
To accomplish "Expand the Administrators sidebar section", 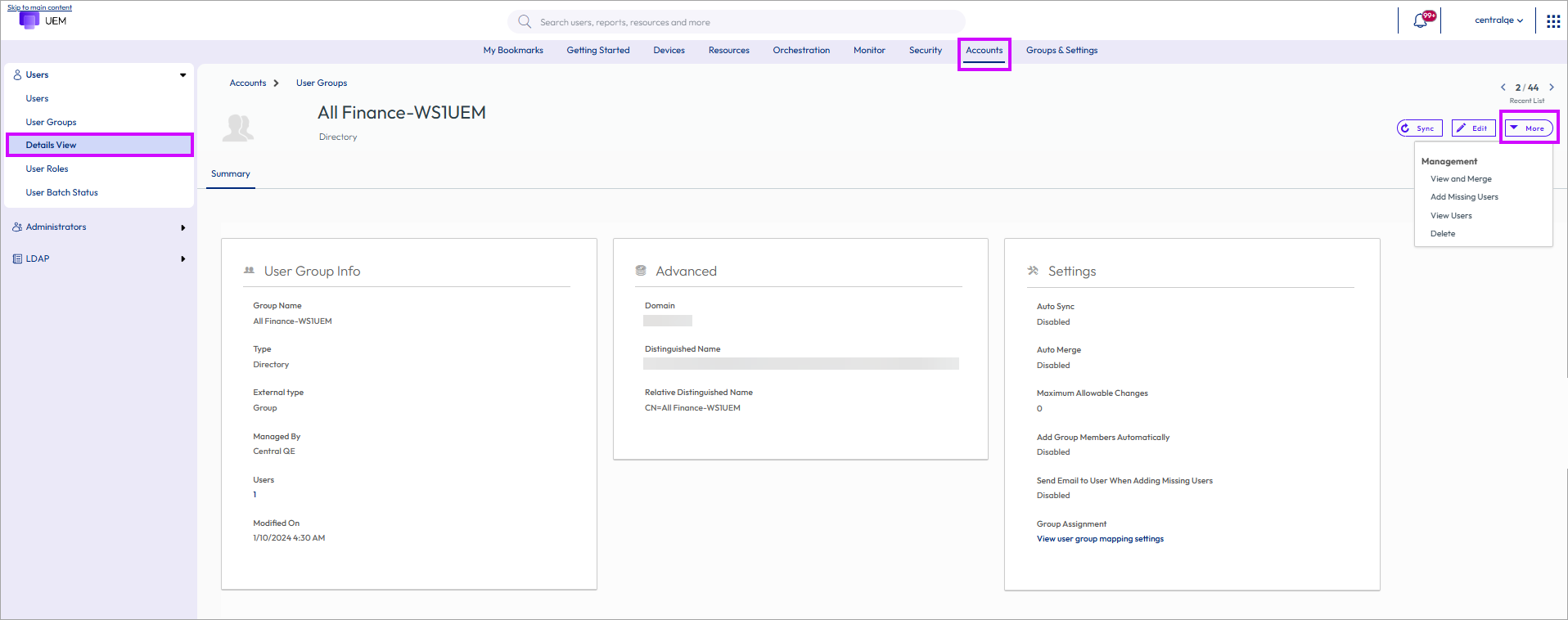I will pyautogui.click(x=182, y=227).
